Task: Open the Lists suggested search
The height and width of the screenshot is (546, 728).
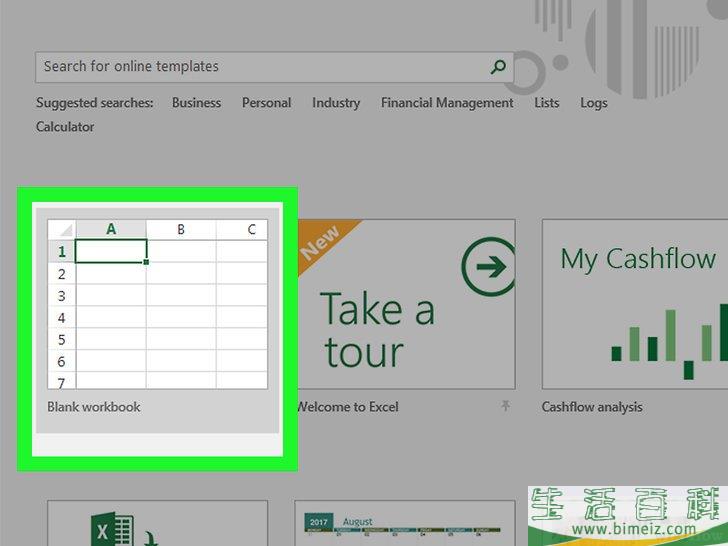Action: pyautogui.click(x=546, y=103)
